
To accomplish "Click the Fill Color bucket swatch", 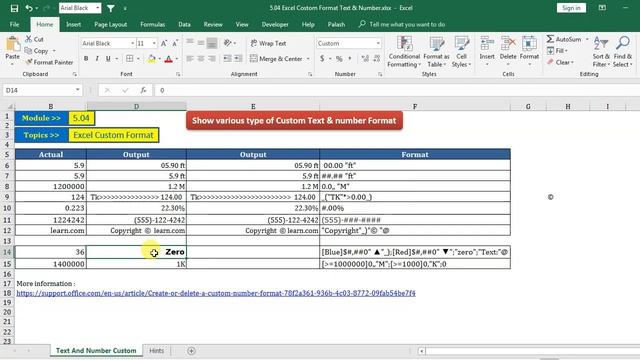I will (151, 59).
